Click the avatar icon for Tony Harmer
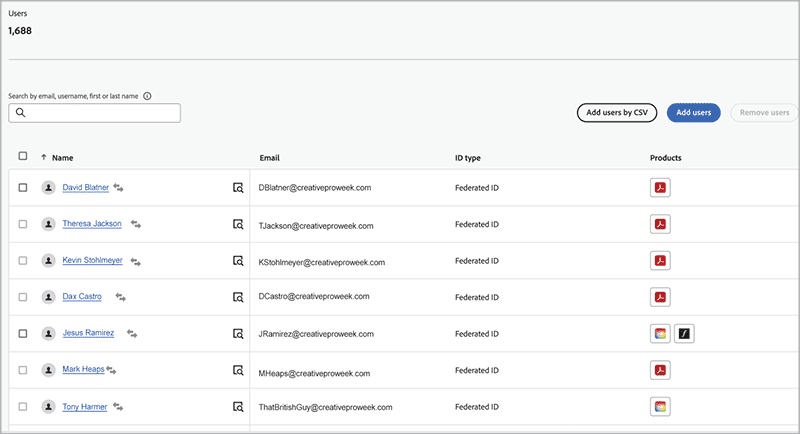The width and height of the screenshot is (800, 434). (x=48, y=406)
